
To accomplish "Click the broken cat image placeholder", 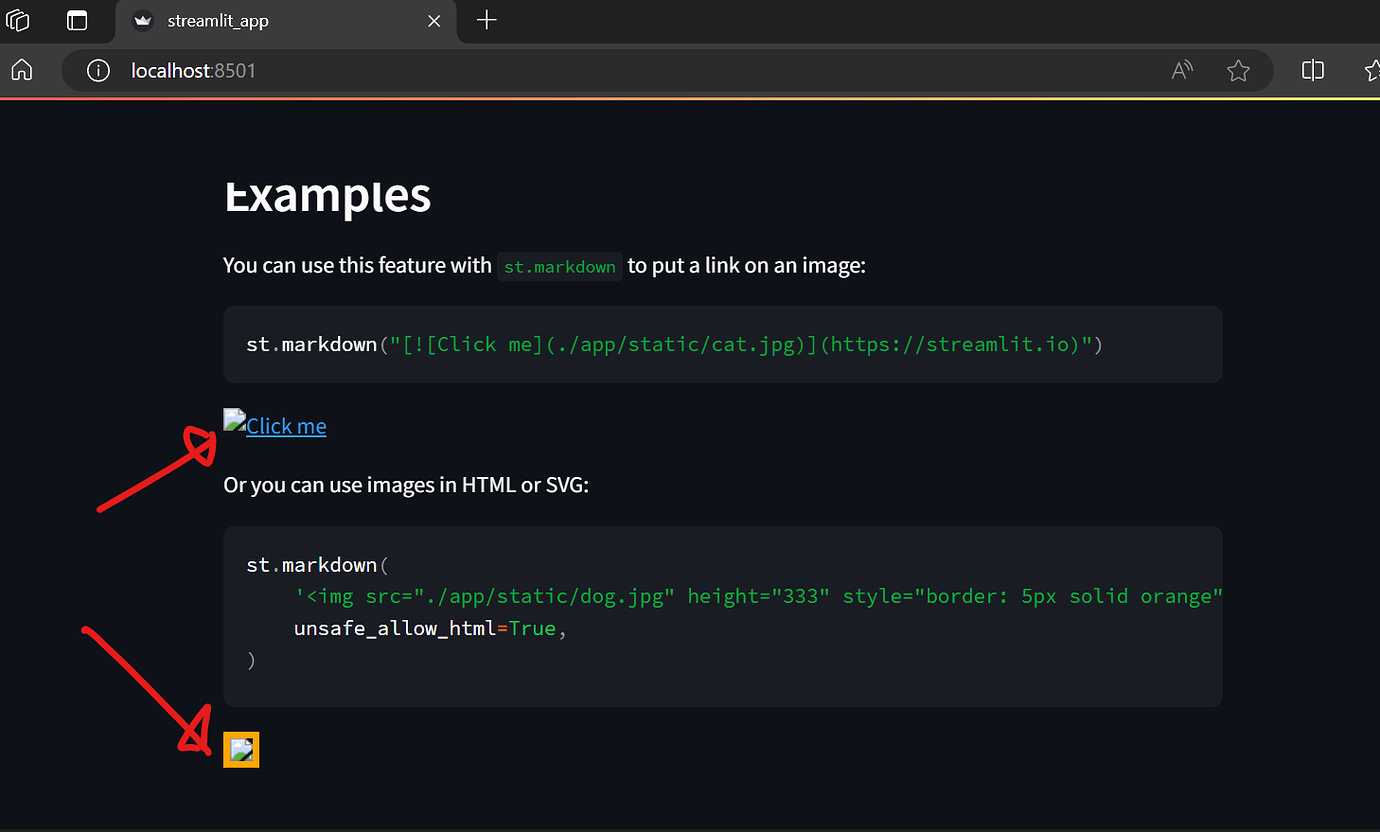I will [x=234, y=420].
